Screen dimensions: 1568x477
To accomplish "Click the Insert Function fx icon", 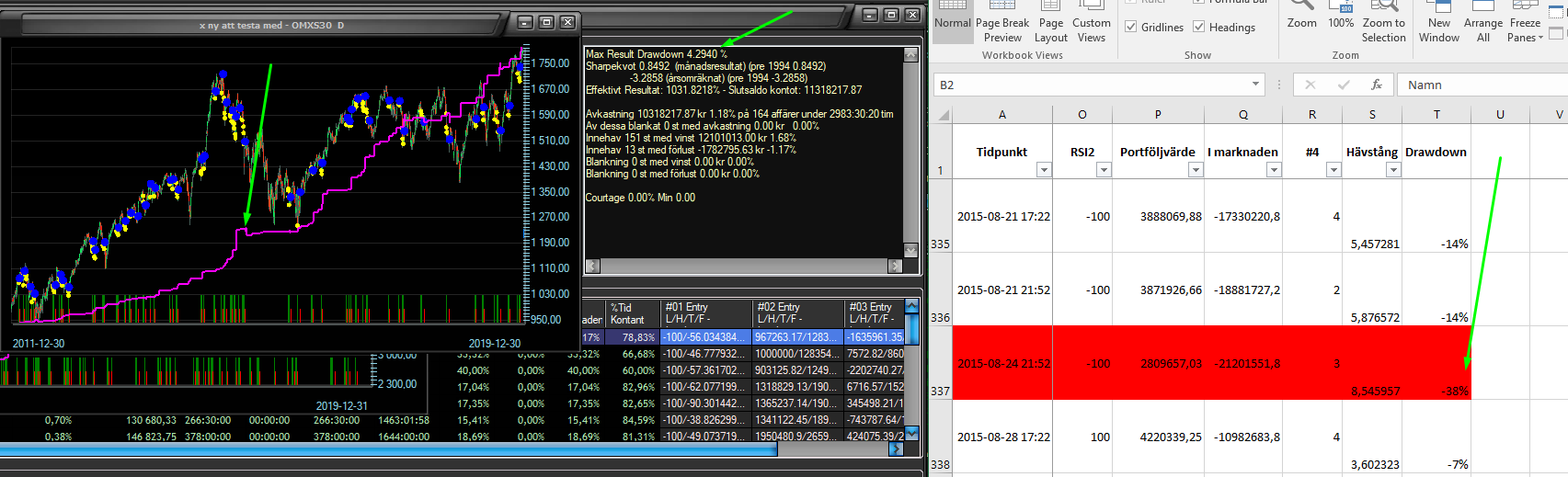I will pos(1377,85).
